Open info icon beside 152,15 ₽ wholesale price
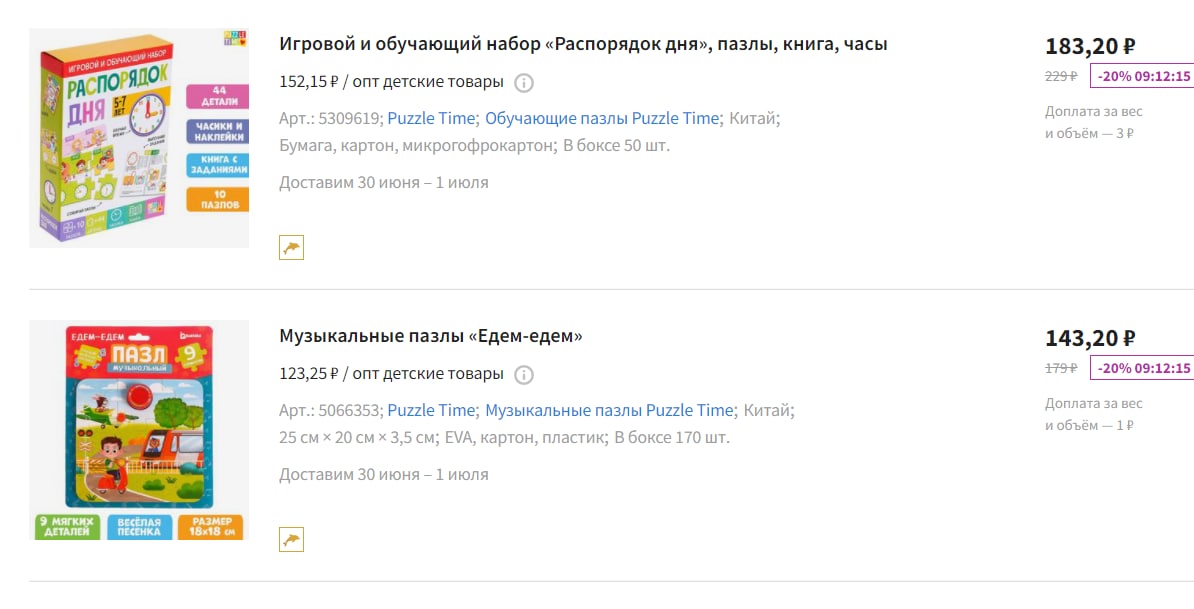The image size is (1194, 609). (x=524, y=82)
